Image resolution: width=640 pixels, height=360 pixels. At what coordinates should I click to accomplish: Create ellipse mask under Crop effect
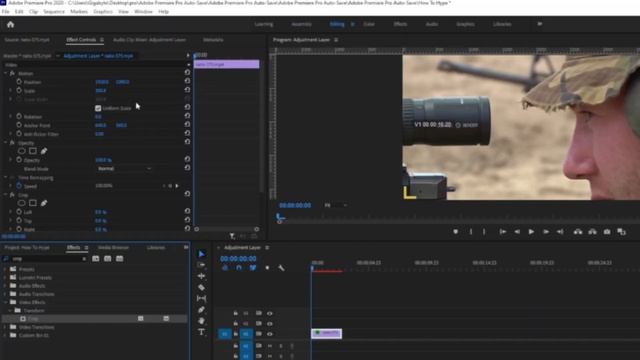[21, 203]
